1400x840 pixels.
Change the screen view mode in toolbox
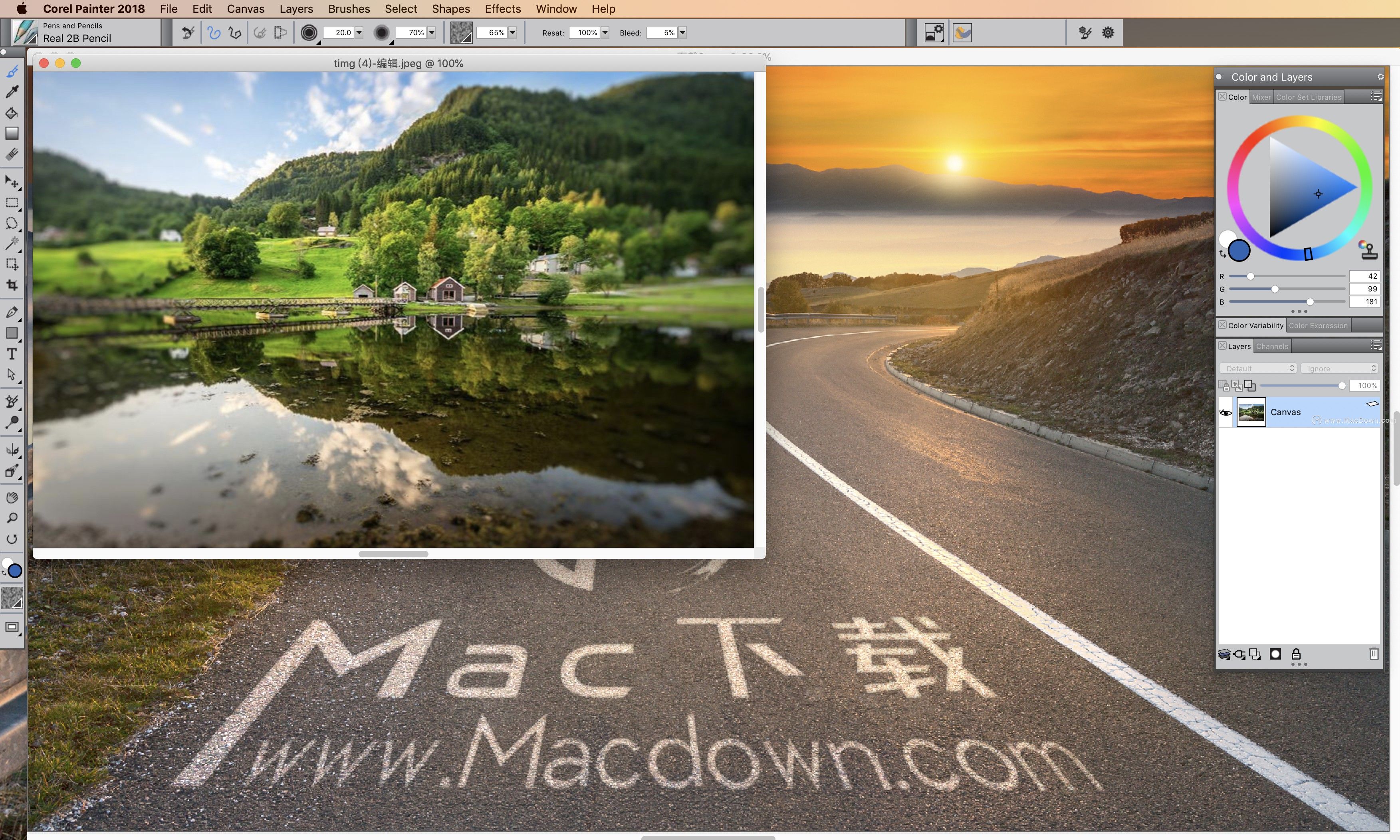[x=12, y=627]
